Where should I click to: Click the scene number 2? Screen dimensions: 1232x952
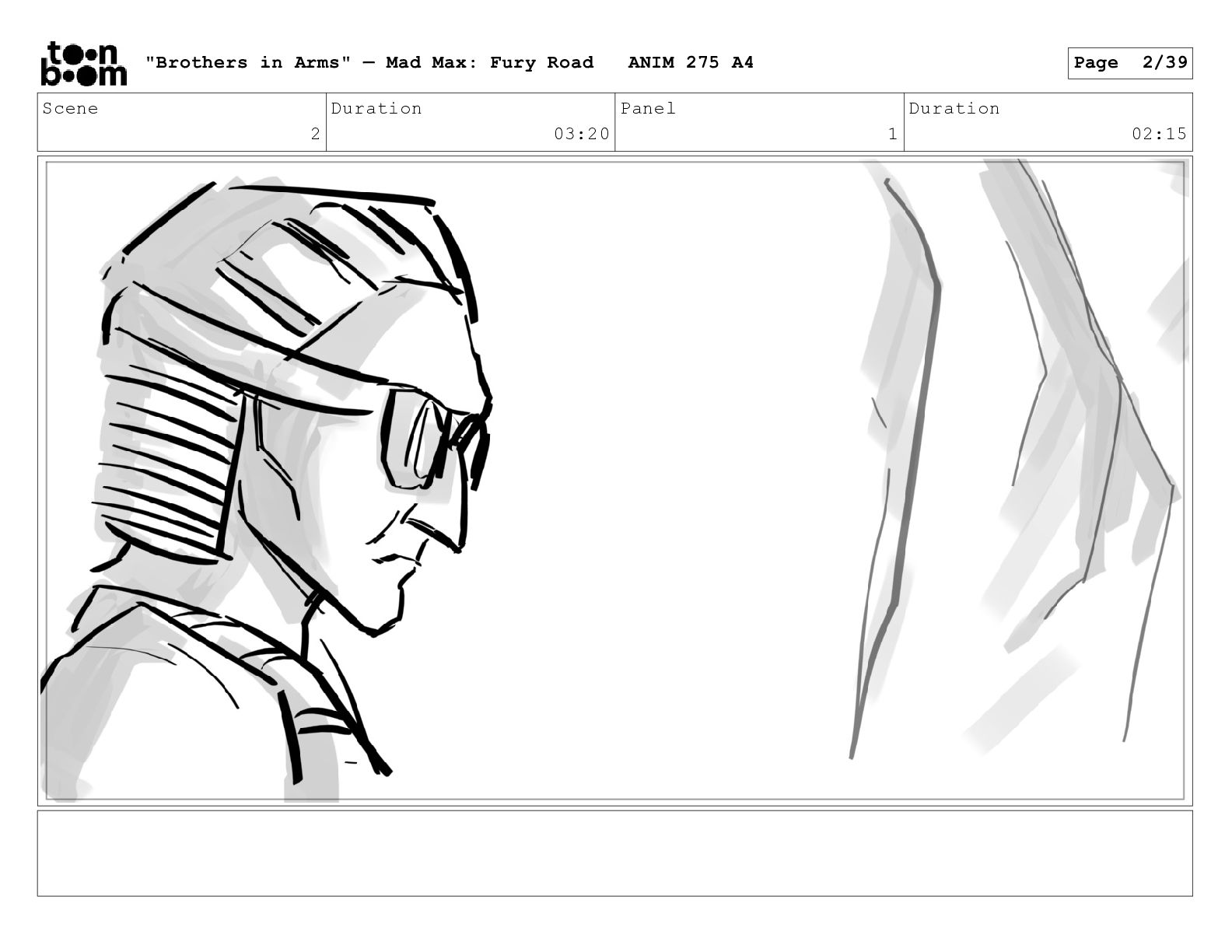click(x=315, y=134)
